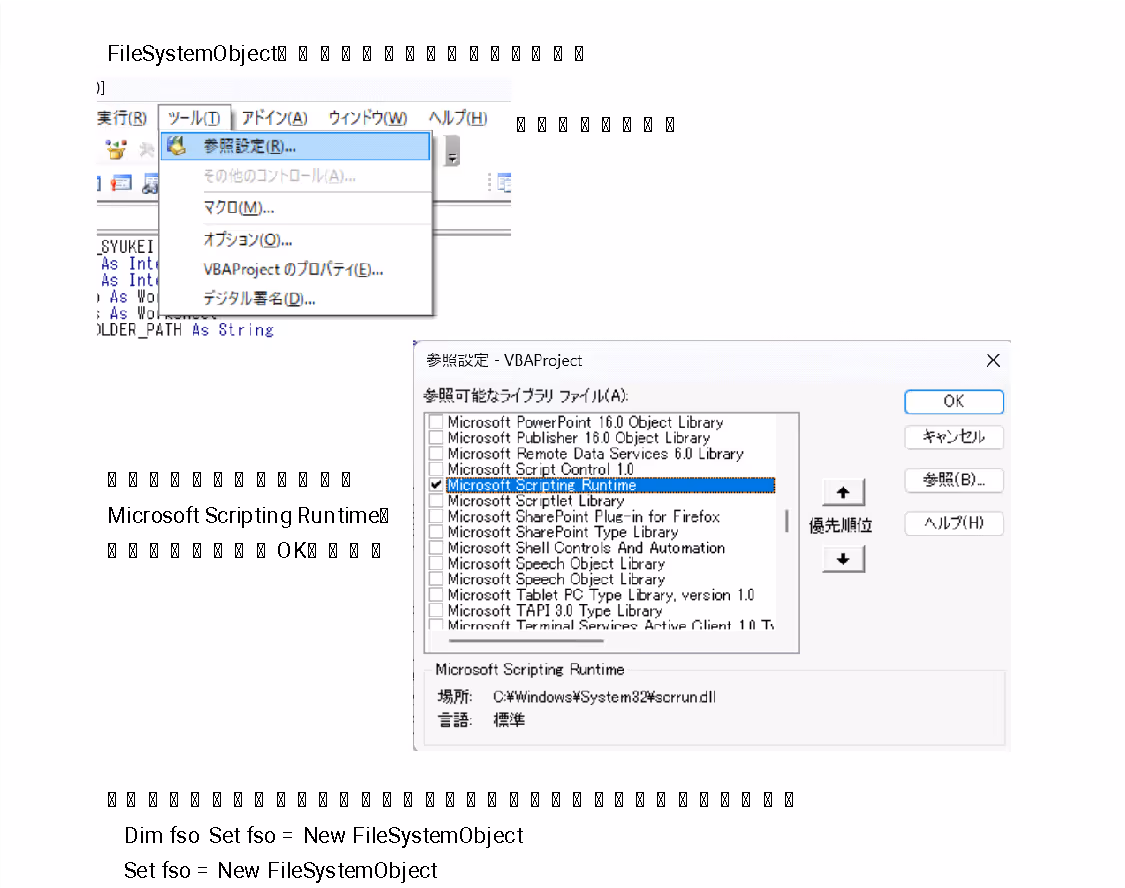The width and height of the screenshot is (1125, 888).
Task: Click instruction text 'Microsoft Scripting Runtime'
Action: click(x=243, y=516)
